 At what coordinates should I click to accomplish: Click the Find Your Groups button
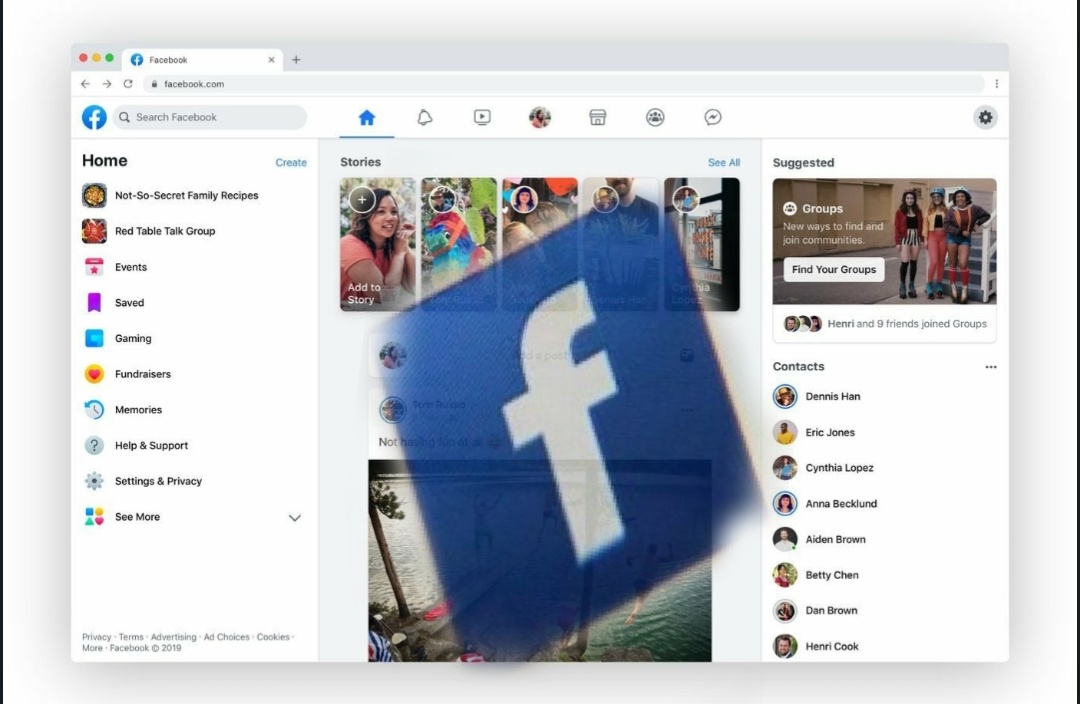coord(833,270)
